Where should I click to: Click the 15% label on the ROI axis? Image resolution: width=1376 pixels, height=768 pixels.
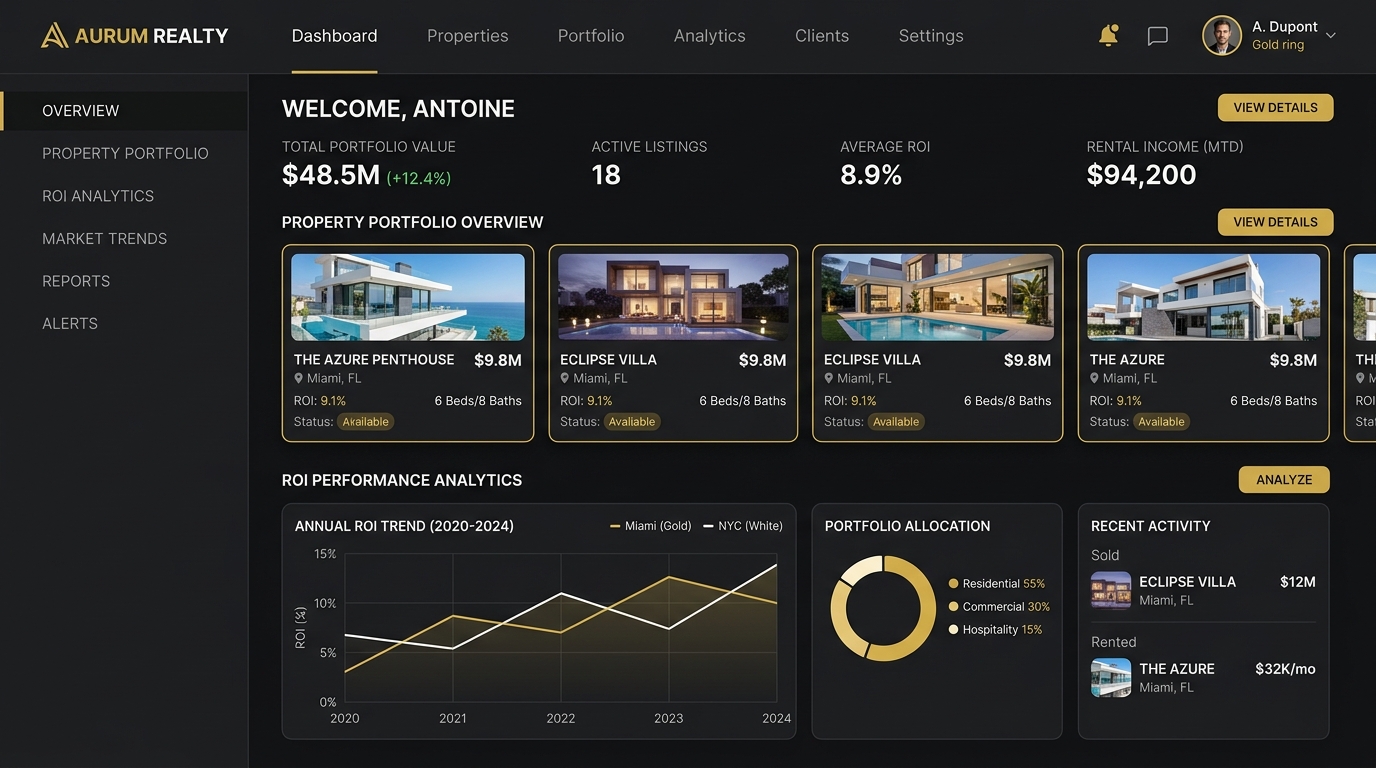pyautogui.click(x=325, y=554)
